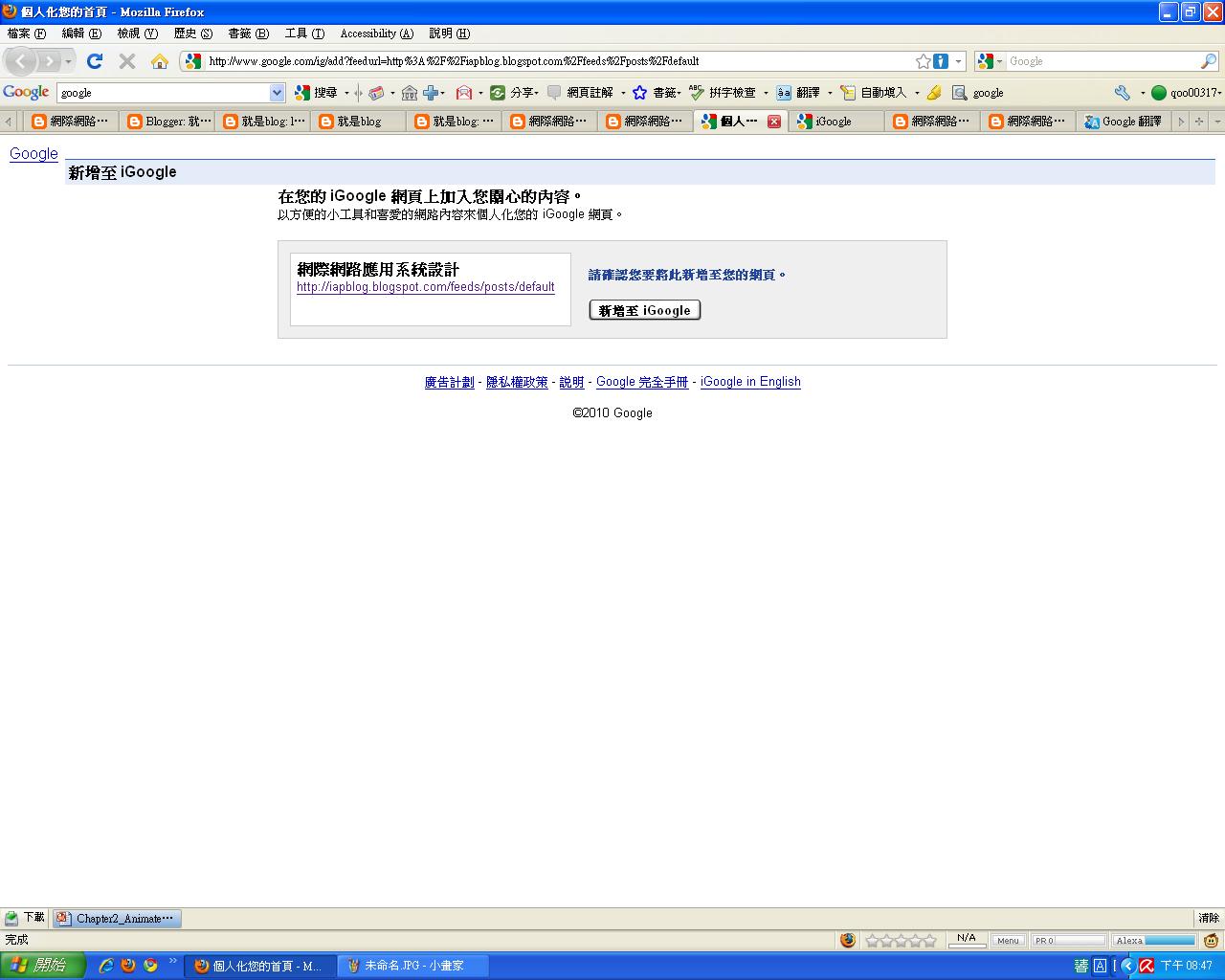1225x980 pixels.
Task: Open the 檢視 (V) menu
Action: (138, 33)
